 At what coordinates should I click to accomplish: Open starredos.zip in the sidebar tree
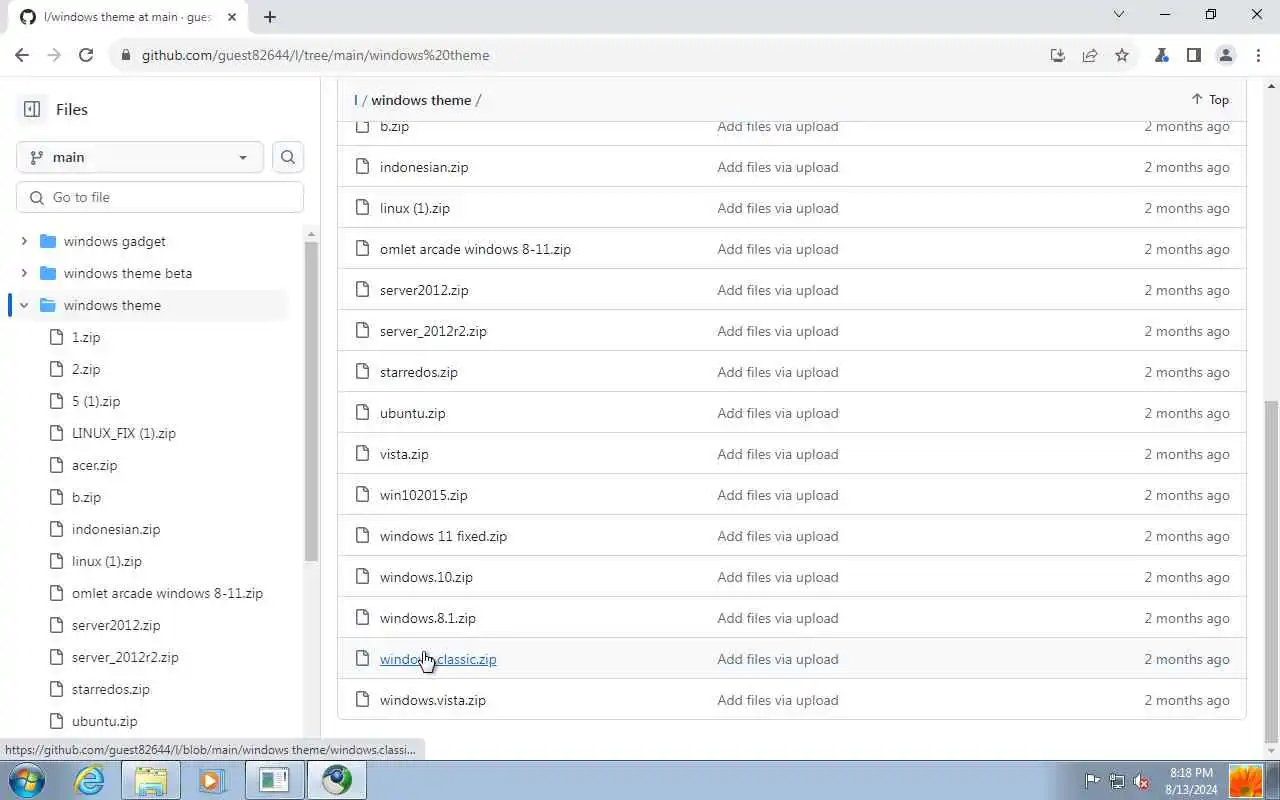point(111,689)
